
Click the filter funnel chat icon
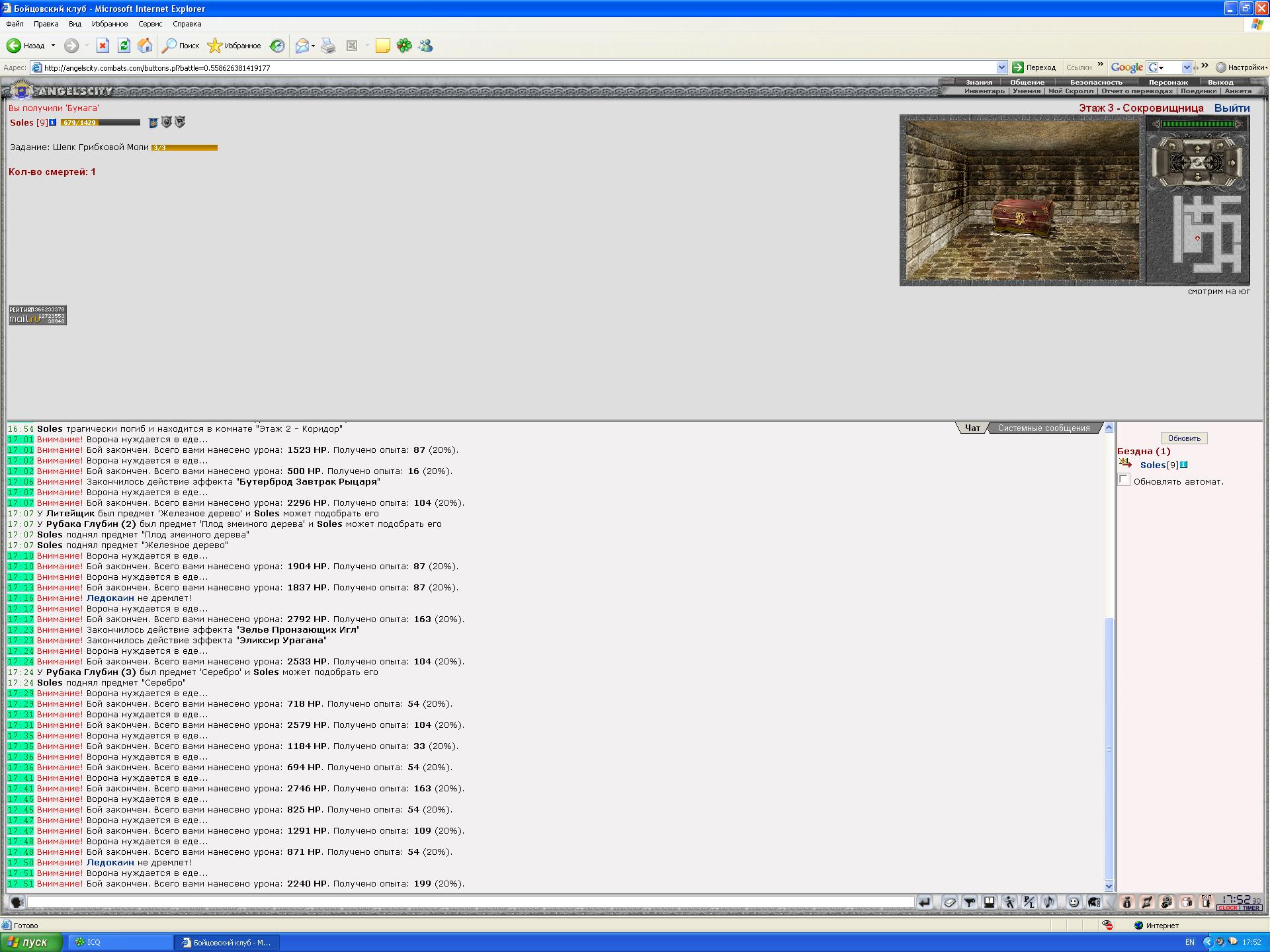[970, 902]
